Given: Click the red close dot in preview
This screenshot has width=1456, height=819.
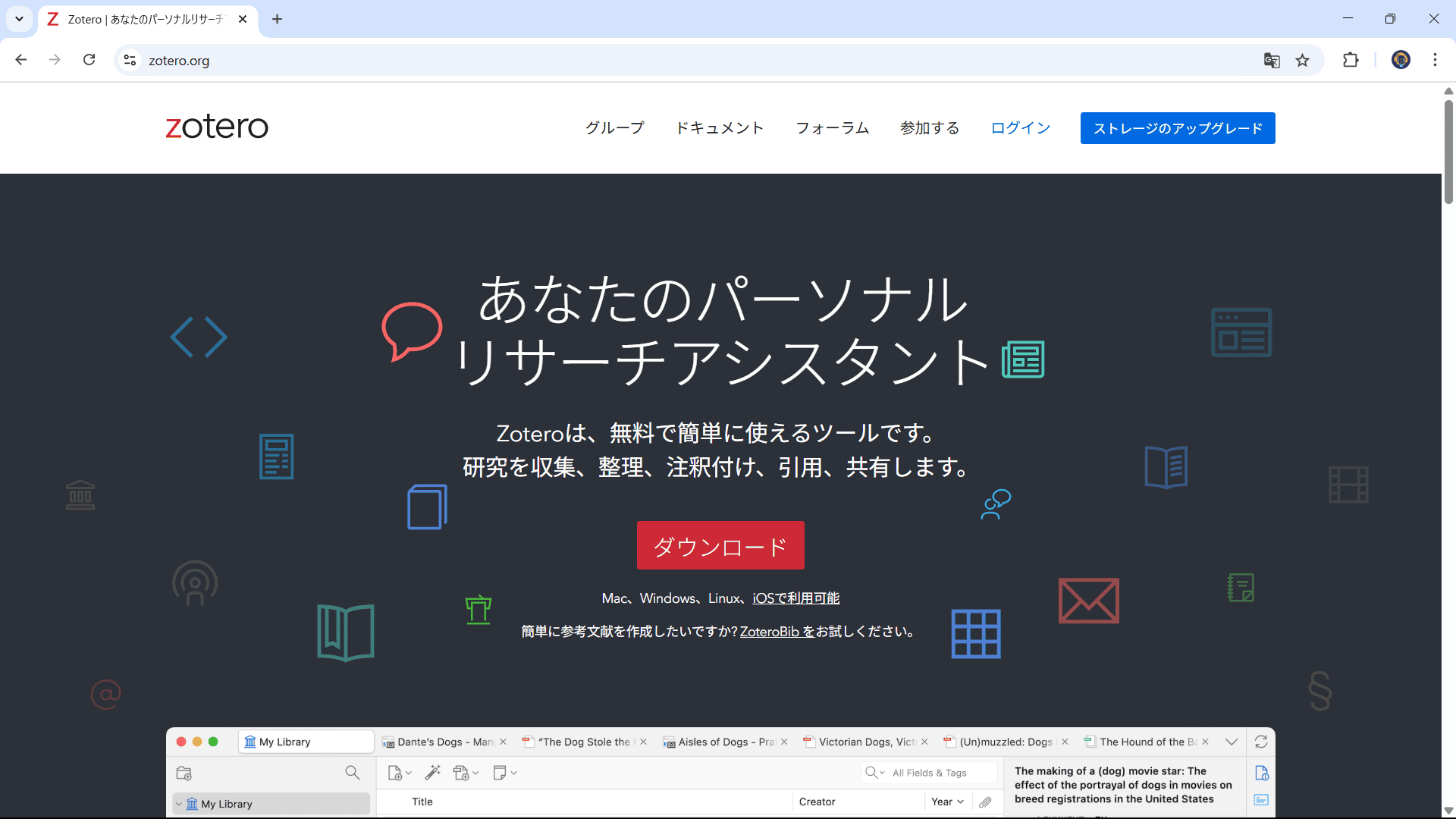Looking at the screenshot, I should (x=181, y=742).
